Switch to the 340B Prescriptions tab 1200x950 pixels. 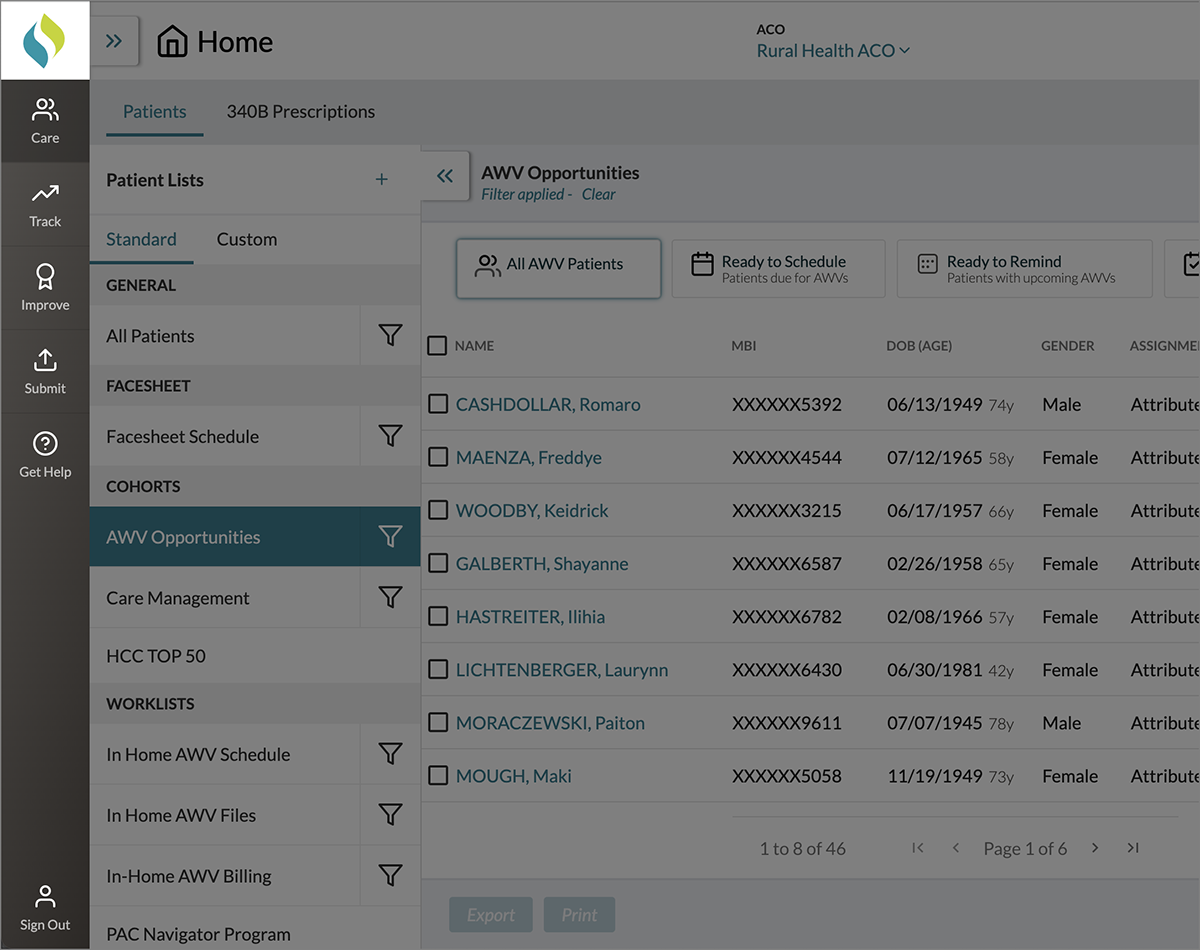click(300, 112)
